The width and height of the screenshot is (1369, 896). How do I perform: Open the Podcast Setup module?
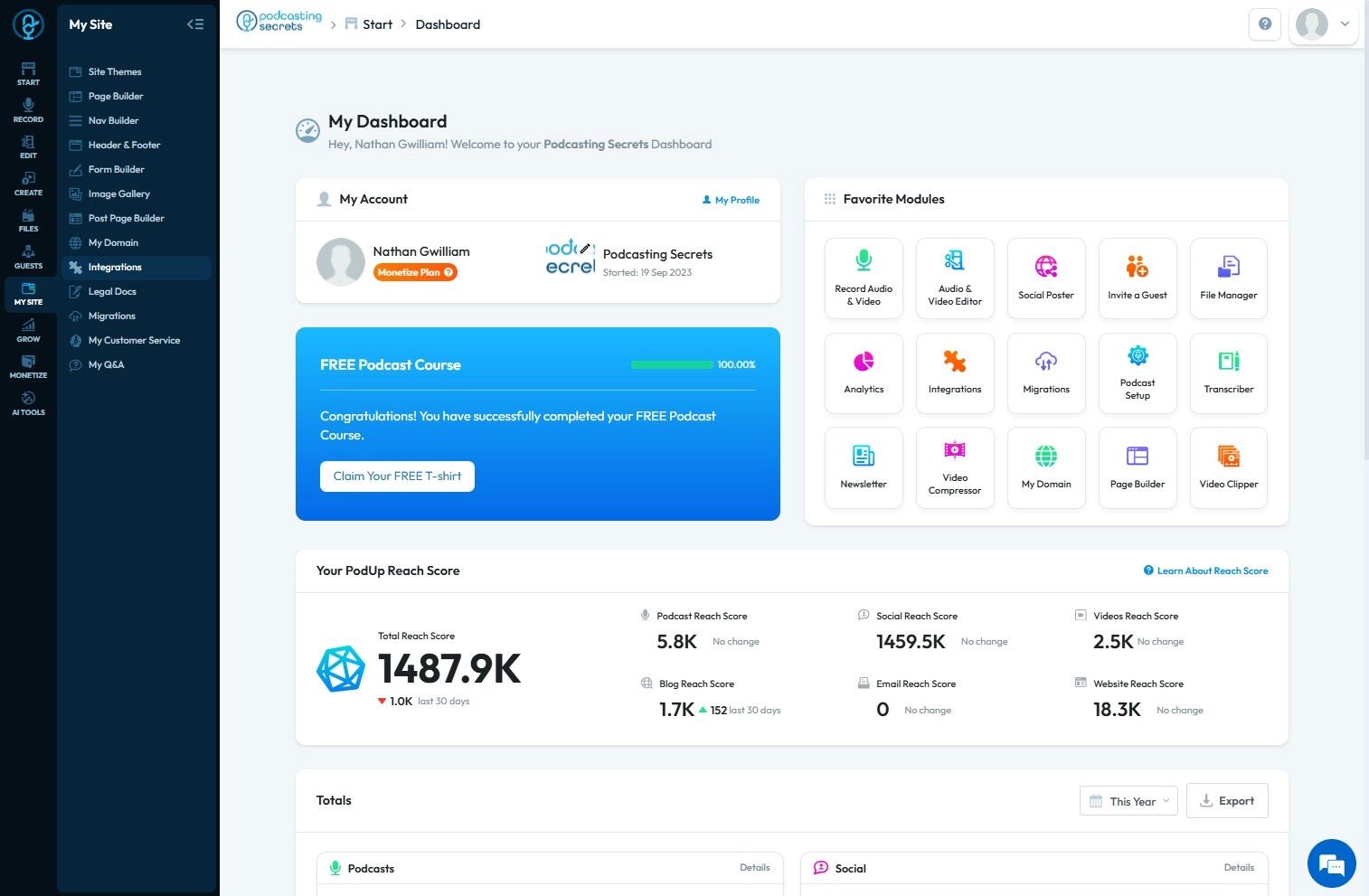[1138, 373]
